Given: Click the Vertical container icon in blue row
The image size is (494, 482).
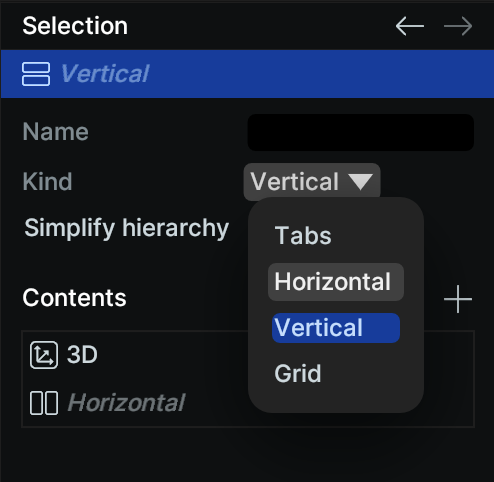Looking at the screenshot, I should coord(36,74).
